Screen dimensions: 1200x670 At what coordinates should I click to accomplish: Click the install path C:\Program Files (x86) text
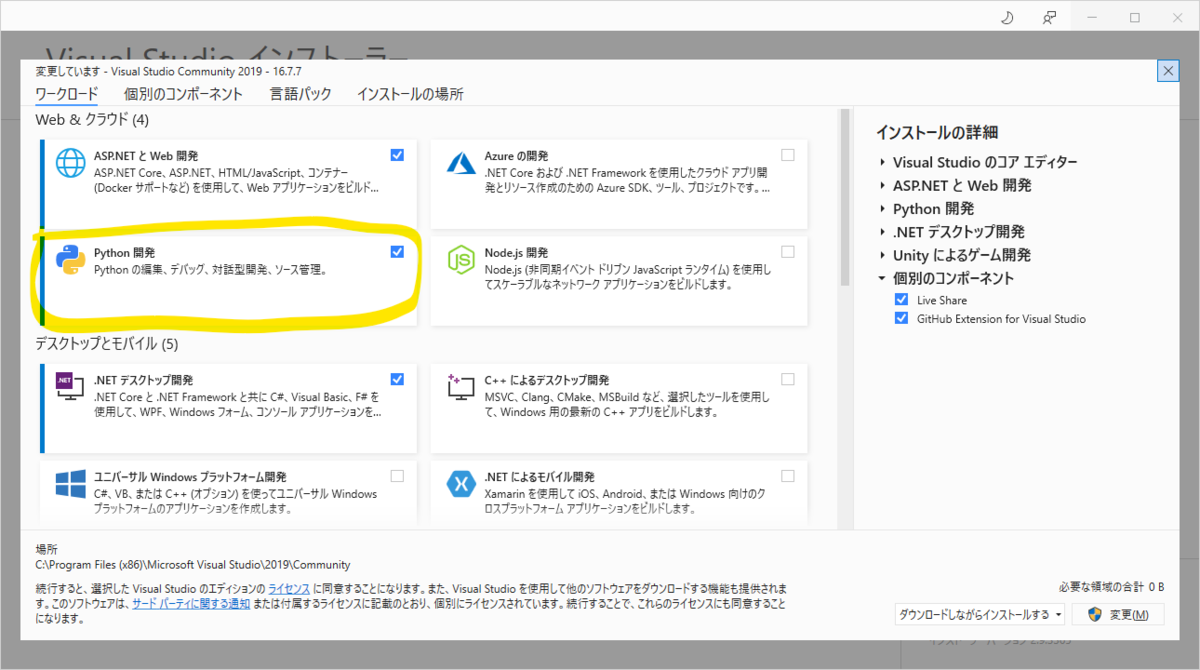(193, 565)
